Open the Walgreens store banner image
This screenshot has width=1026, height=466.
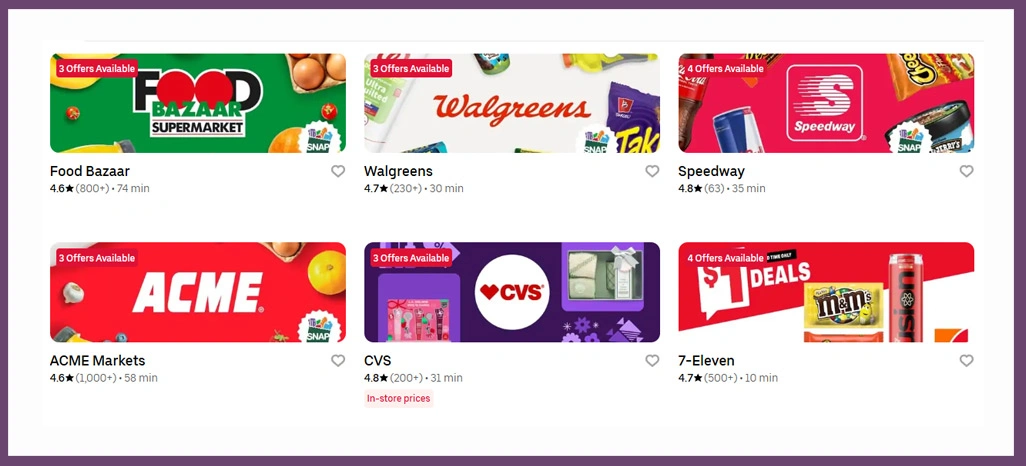[512, 103]
